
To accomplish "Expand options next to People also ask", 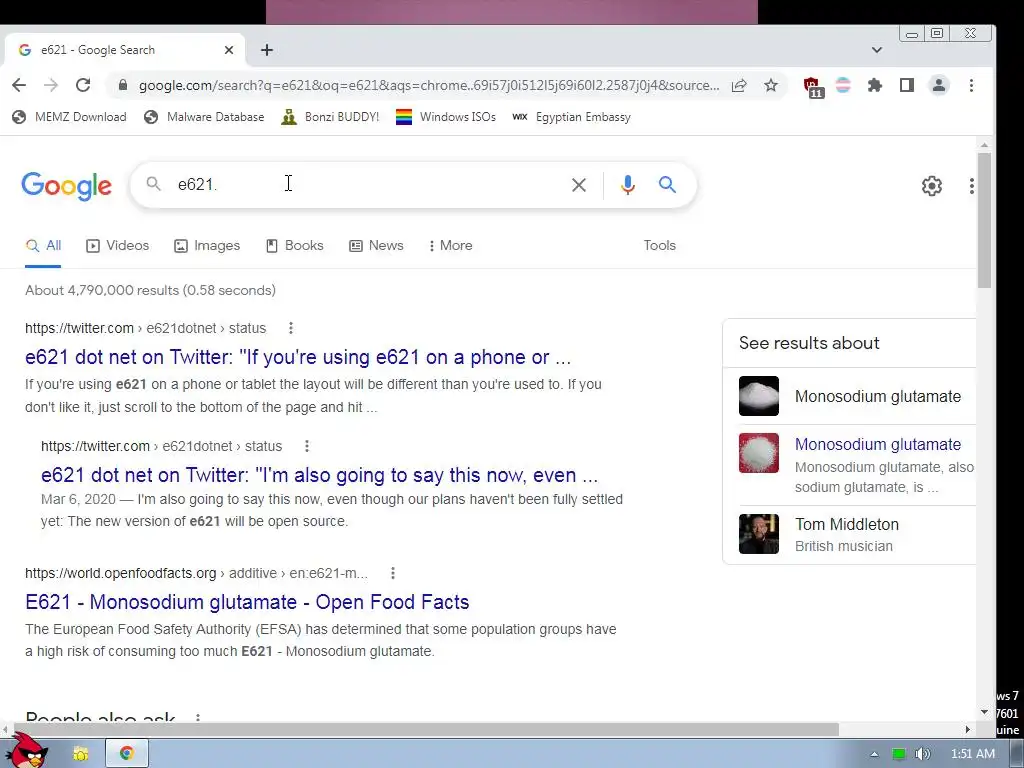I will tap(198, 718).
